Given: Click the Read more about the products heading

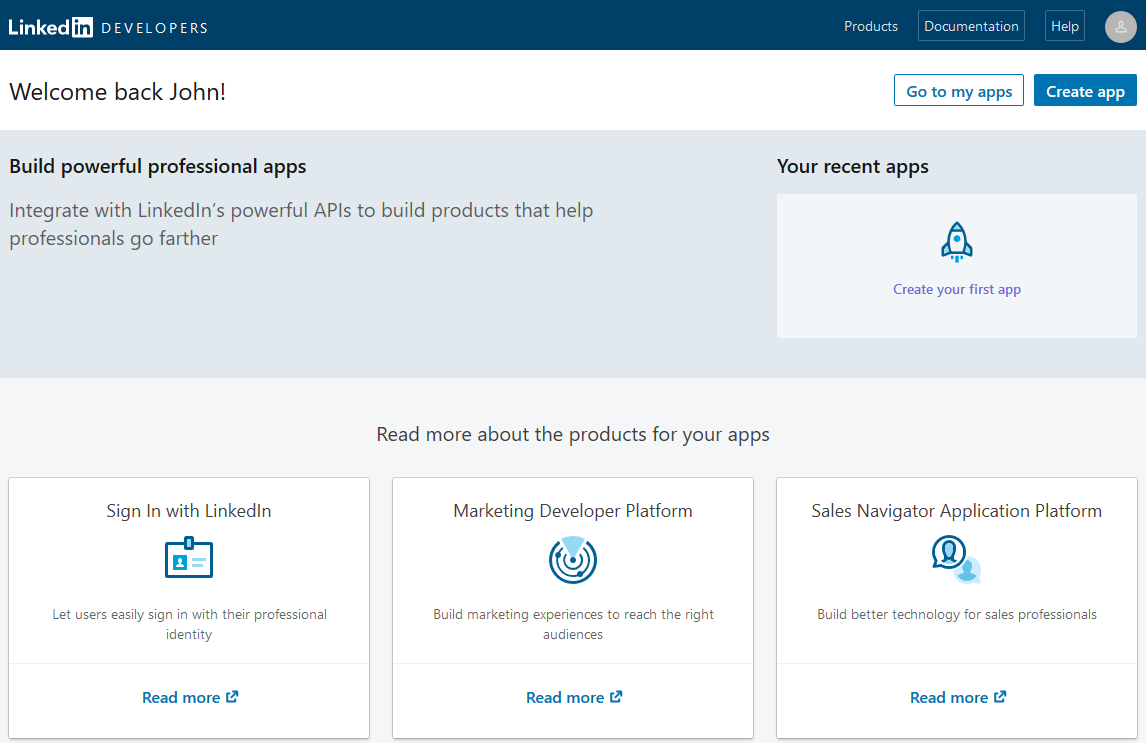Looking at the screenshot, I should pos(573,435).
